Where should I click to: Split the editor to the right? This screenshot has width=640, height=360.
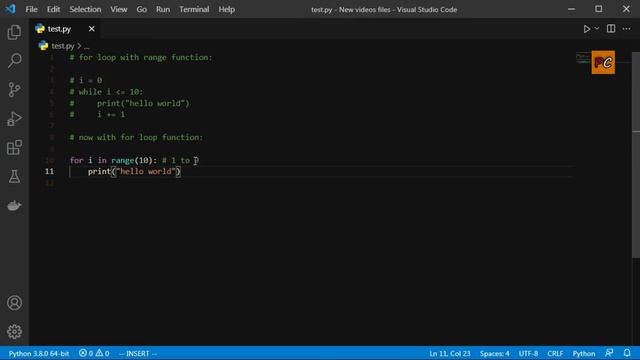tap(611, 29)
